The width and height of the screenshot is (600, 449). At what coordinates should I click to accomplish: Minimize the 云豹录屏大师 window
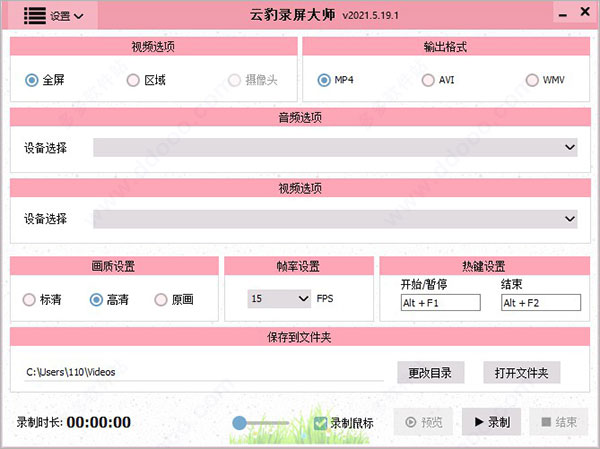(x=562, y=15)
